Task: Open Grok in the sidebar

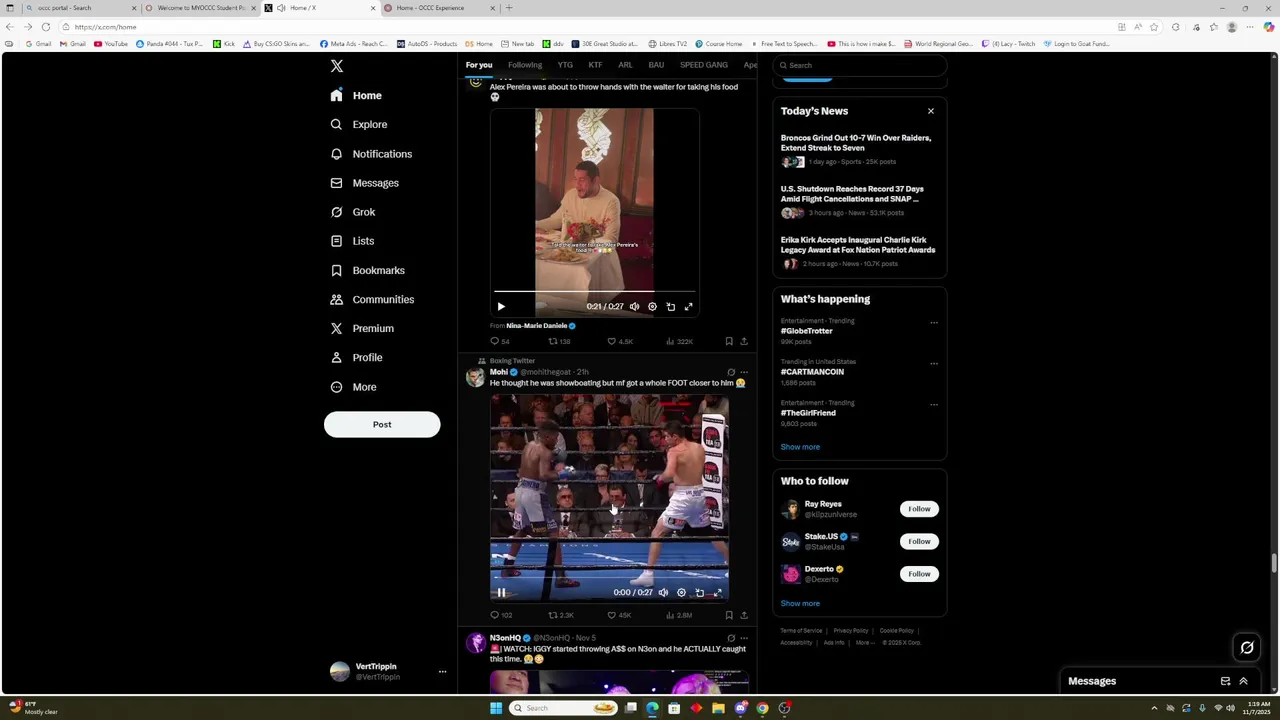Action: (353, 212)
